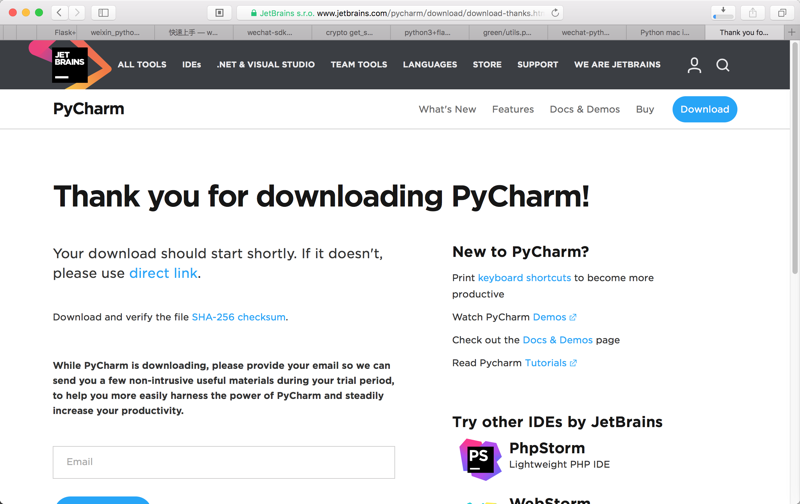Switch to the wechat-sdk tab
The image size is (800, 504).
click(270, 32)
